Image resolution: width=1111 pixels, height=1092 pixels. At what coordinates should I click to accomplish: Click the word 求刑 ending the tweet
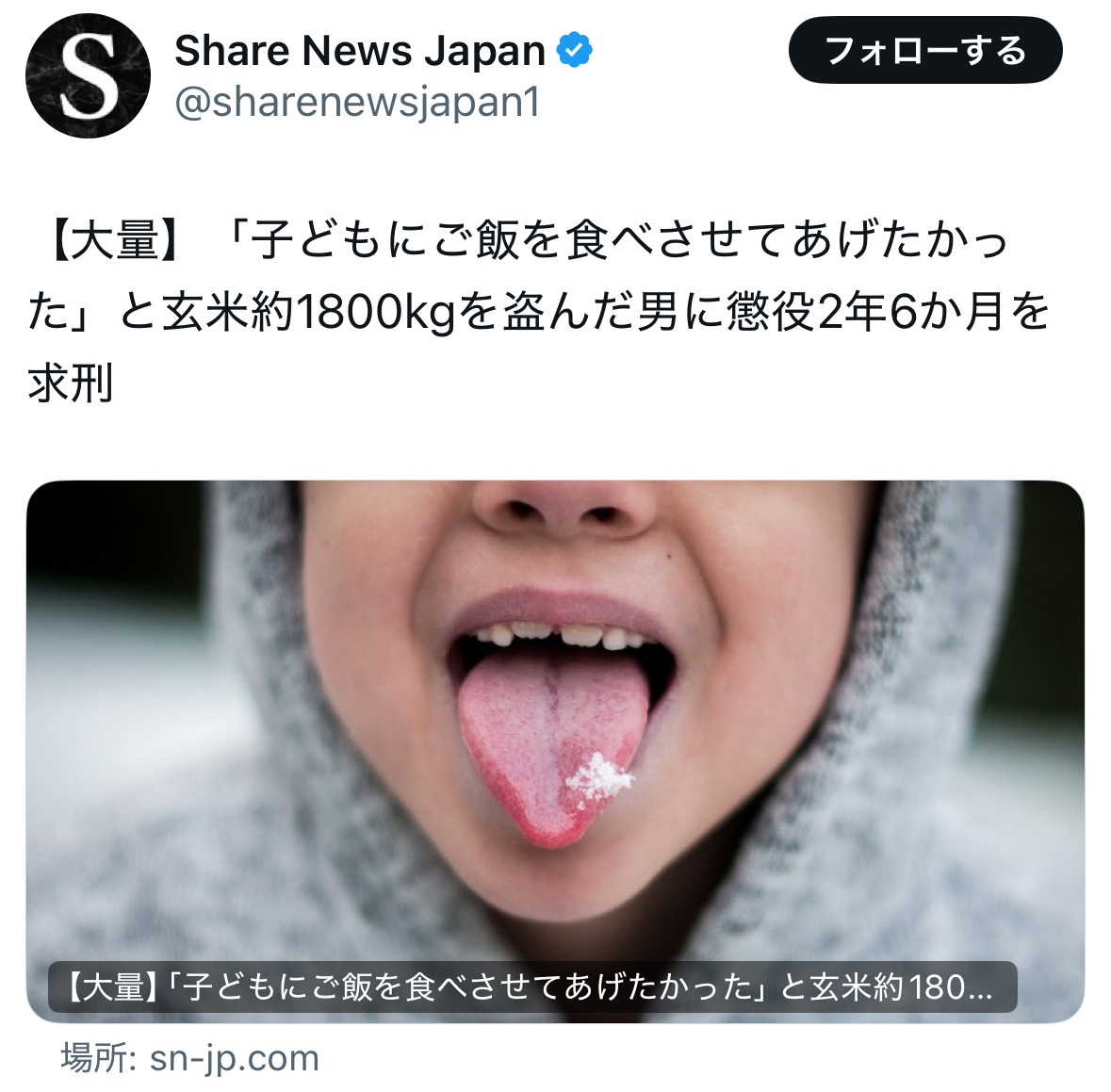[71, 384]
